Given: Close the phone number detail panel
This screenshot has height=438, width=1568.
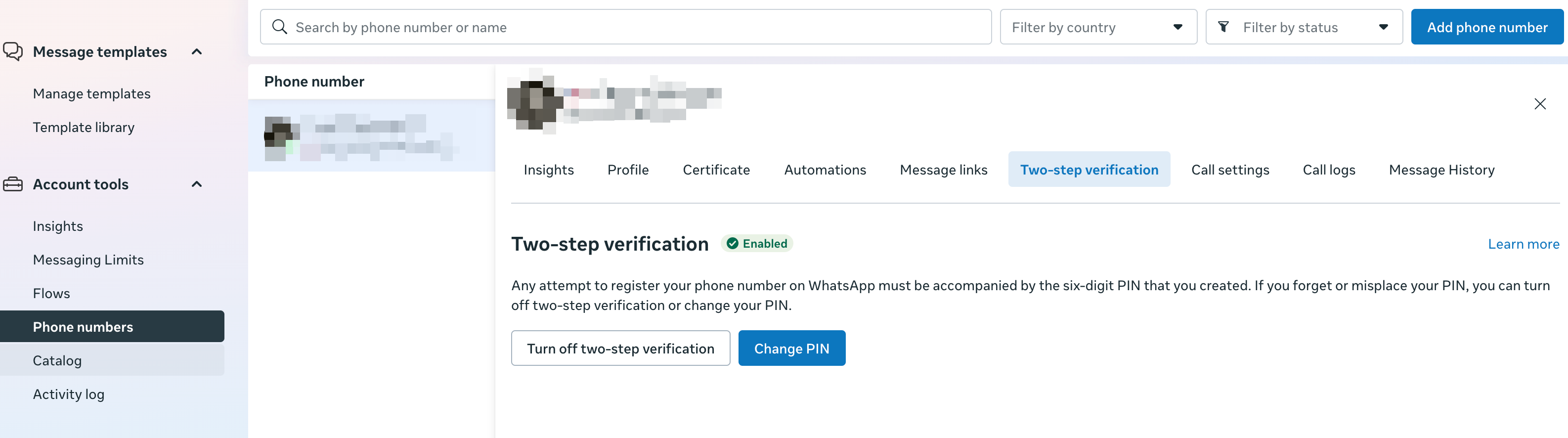Looking at the screenshot, I should click(1540, 103).
